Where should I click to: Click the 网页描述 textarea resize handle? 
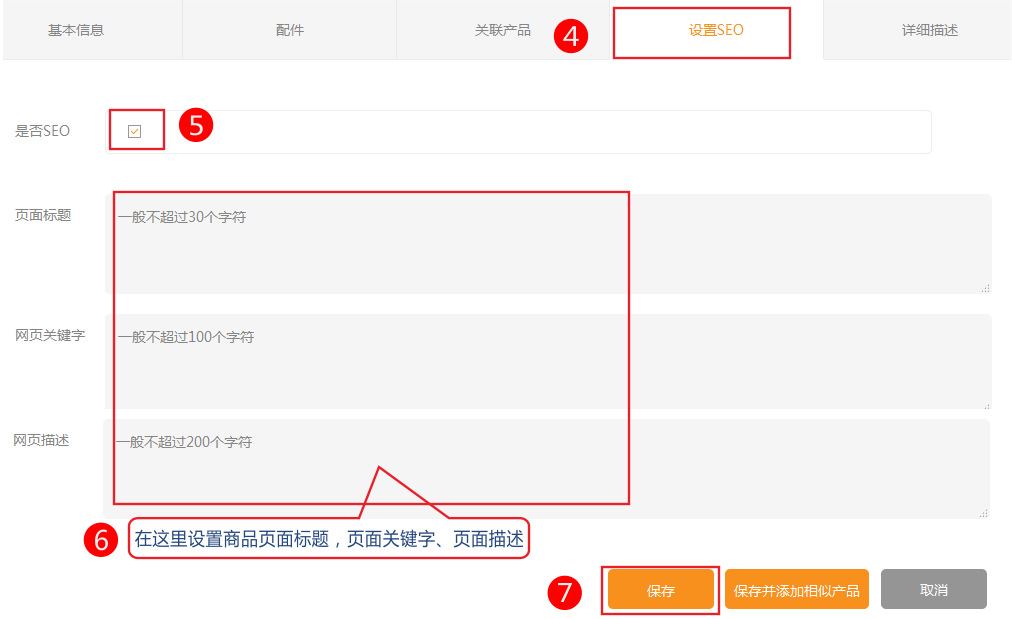[x=983, y=512]
